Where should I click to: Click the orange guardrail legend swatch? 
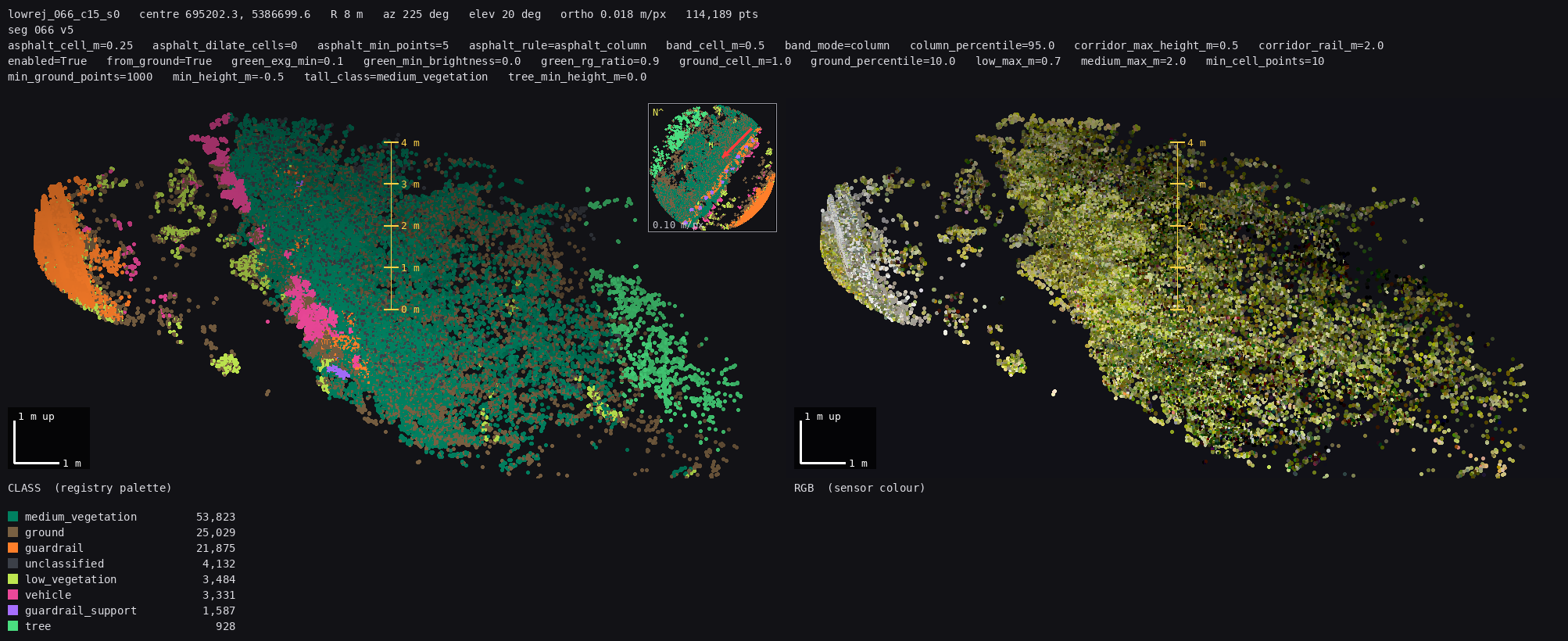(x=13, y=548)
